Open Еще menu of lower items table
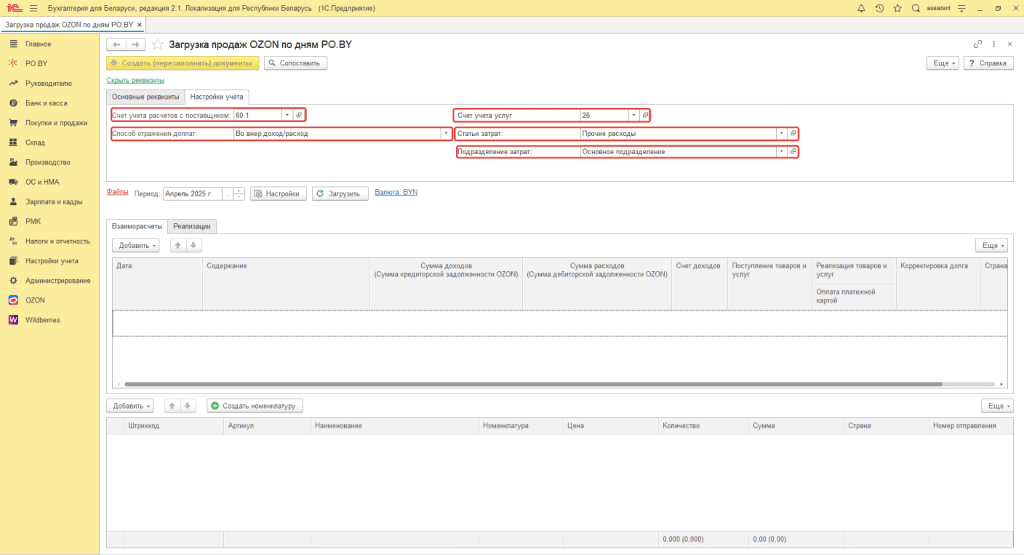 (x=997, y=406)
